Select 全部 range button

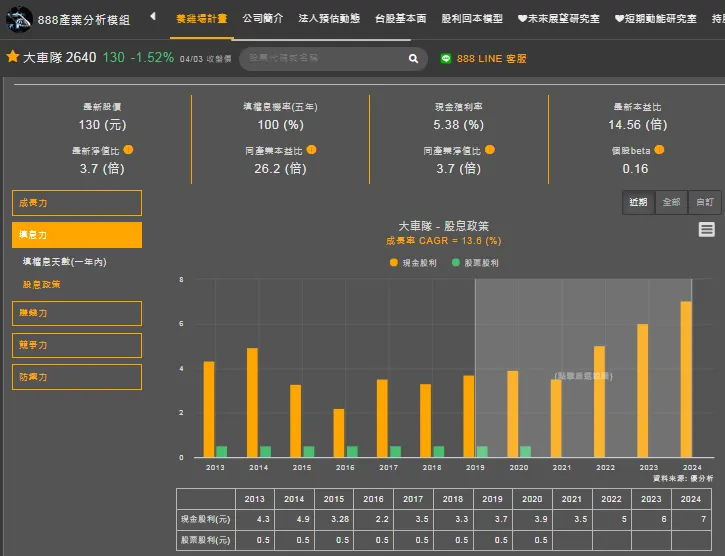tap(671, 202)
